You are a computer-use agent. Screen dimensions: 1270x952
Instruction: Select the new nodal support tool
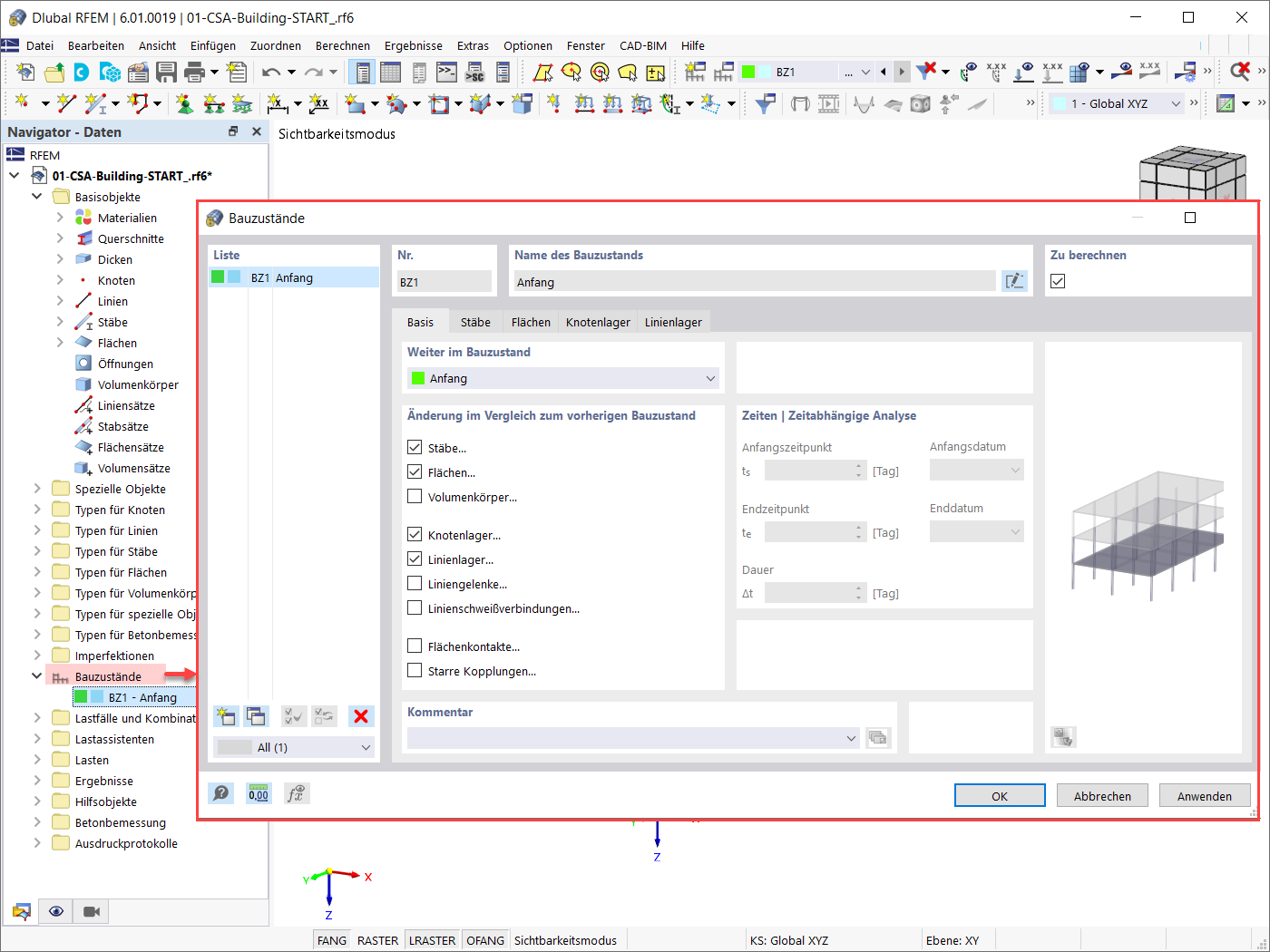click(x=184, y=104)
